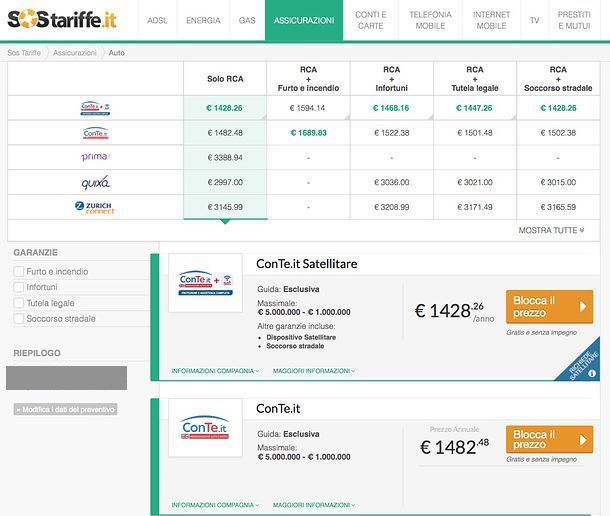Click the € 3388.94 Prima price cell
This screenshot has height=516, width=610.
[225, 157]
